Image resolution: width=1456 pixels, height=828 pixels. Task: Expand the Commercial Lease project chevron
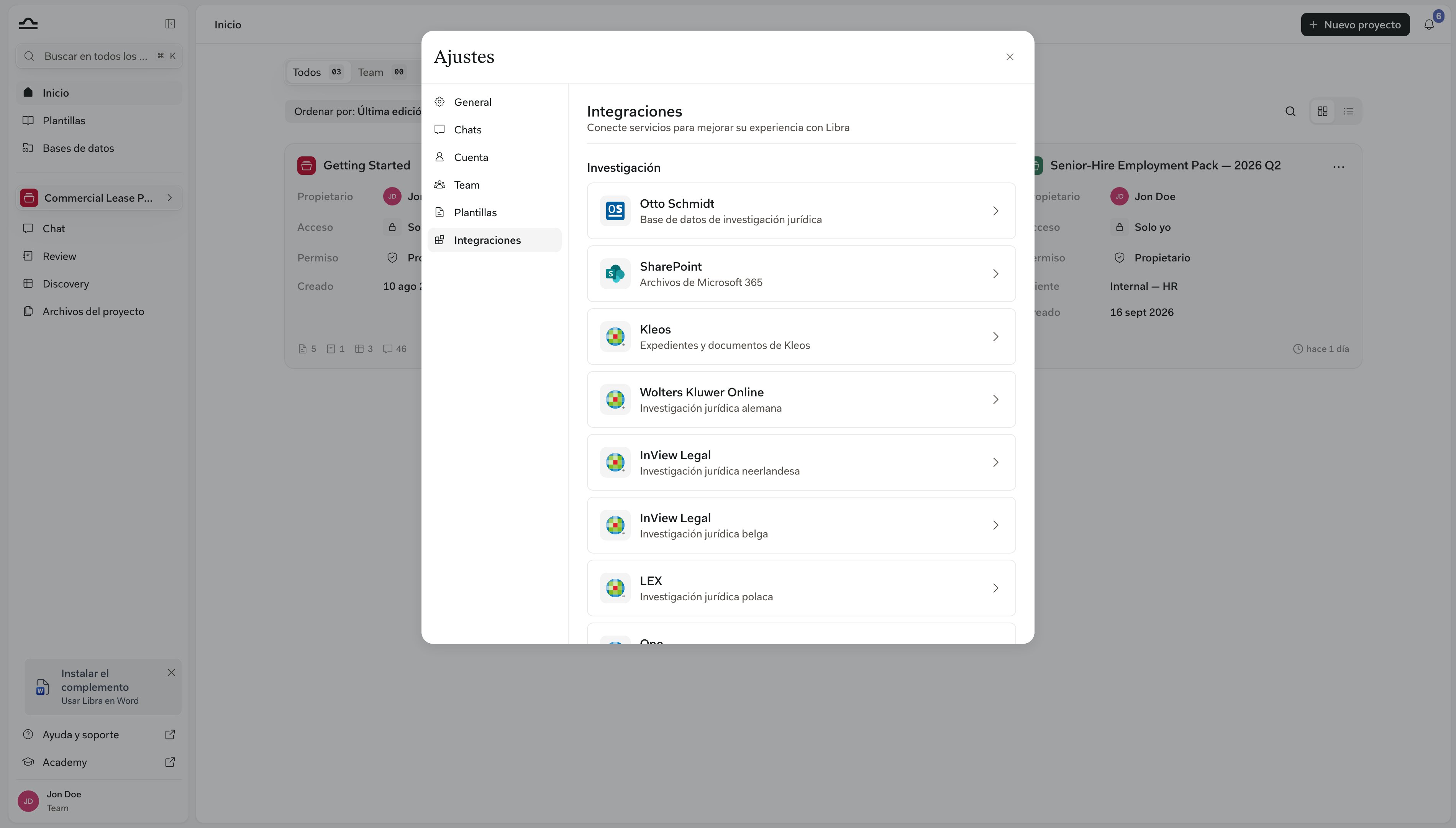[169, 198]
